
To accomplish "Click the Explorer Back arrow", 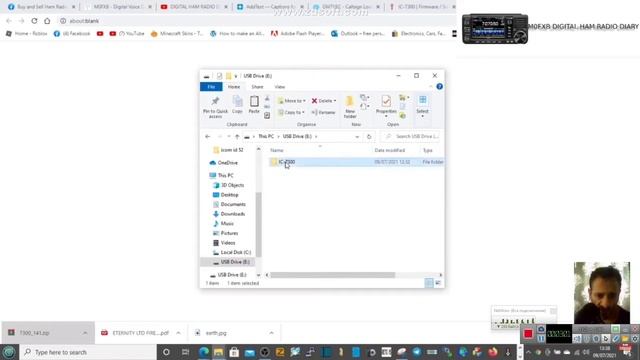I will pos(208,136).
